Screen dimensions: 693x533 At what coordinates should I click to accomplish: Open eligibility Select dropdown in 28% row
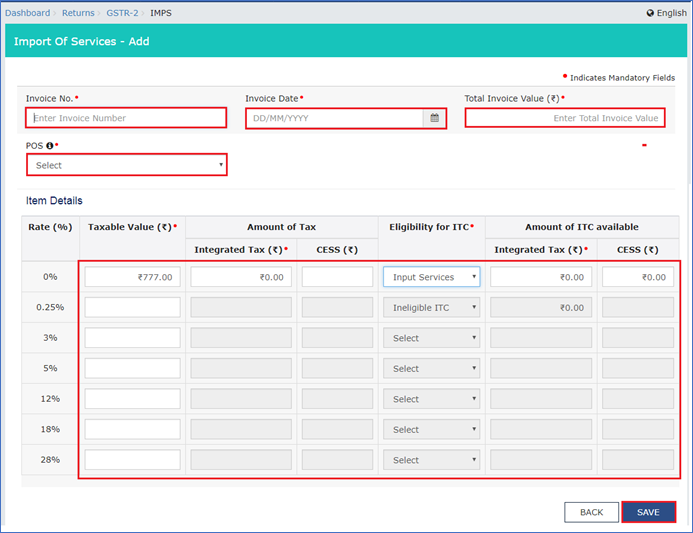tap(432, 460)
